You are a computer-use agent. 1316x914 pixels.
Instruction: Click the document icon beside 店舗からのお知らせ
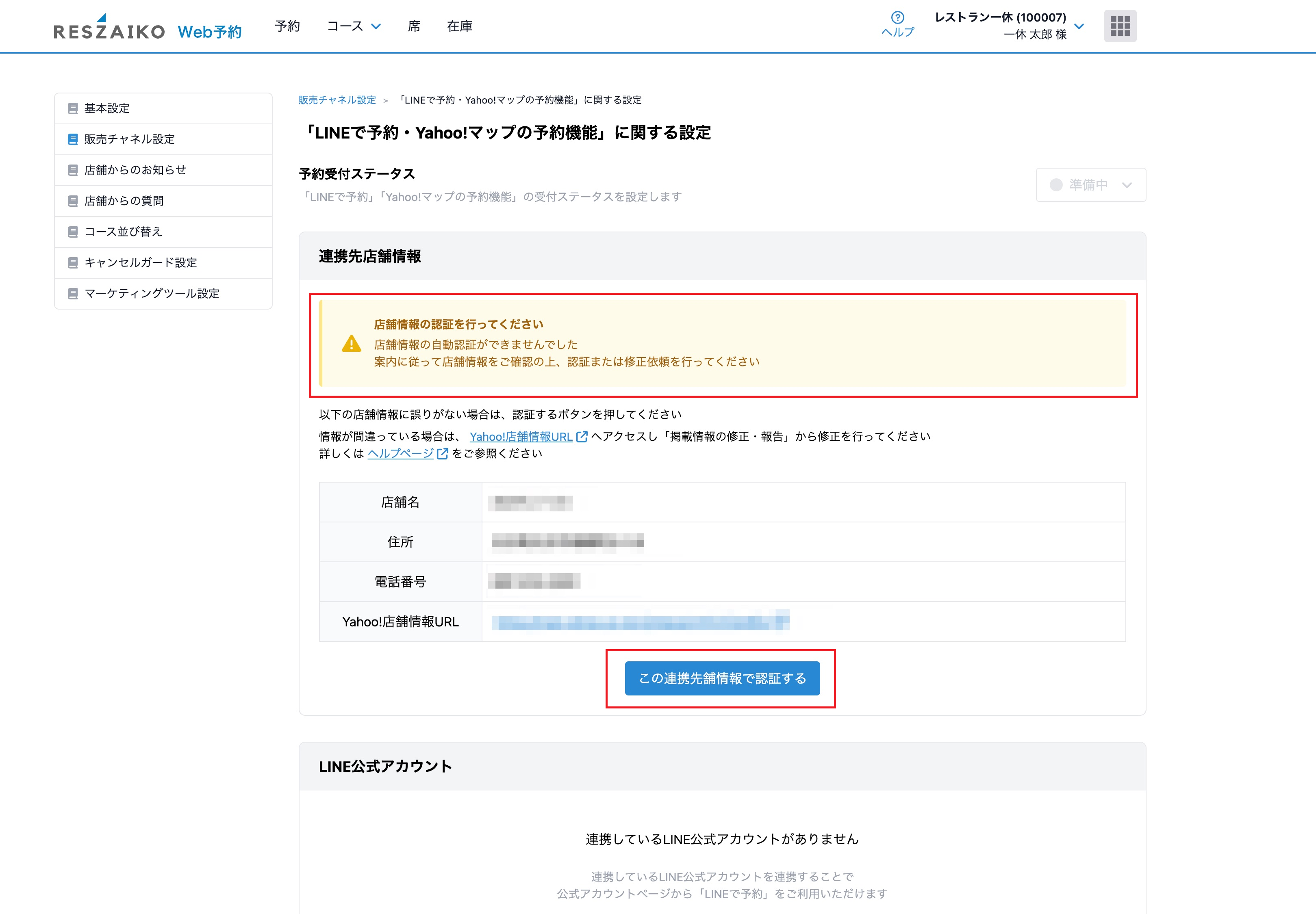[72, 169]
